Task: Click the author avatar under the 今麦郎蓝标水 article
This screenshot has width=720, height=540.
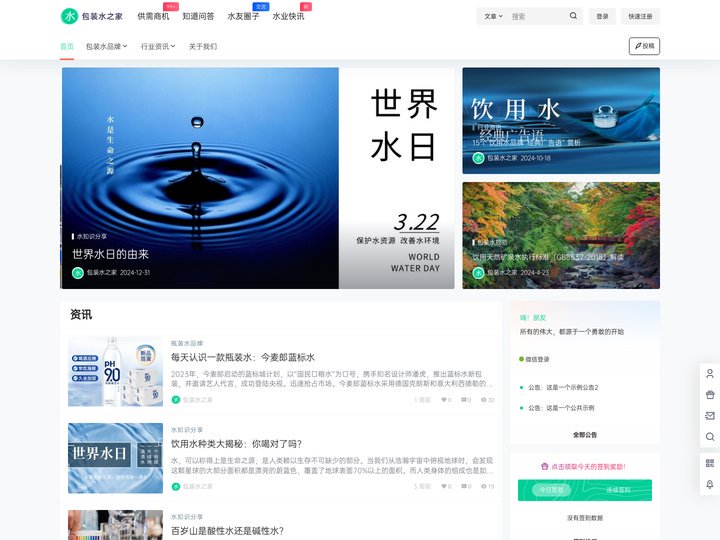Action: [x=175, y=400]
